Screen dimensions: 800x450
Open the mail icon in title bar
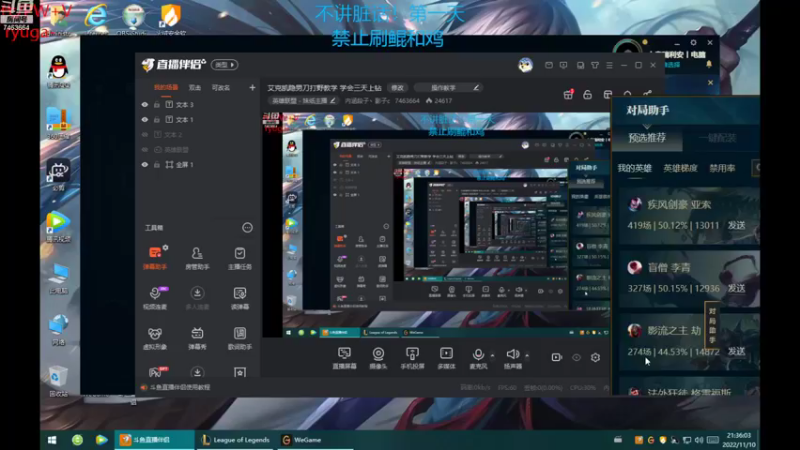click(x=548, y=65)
